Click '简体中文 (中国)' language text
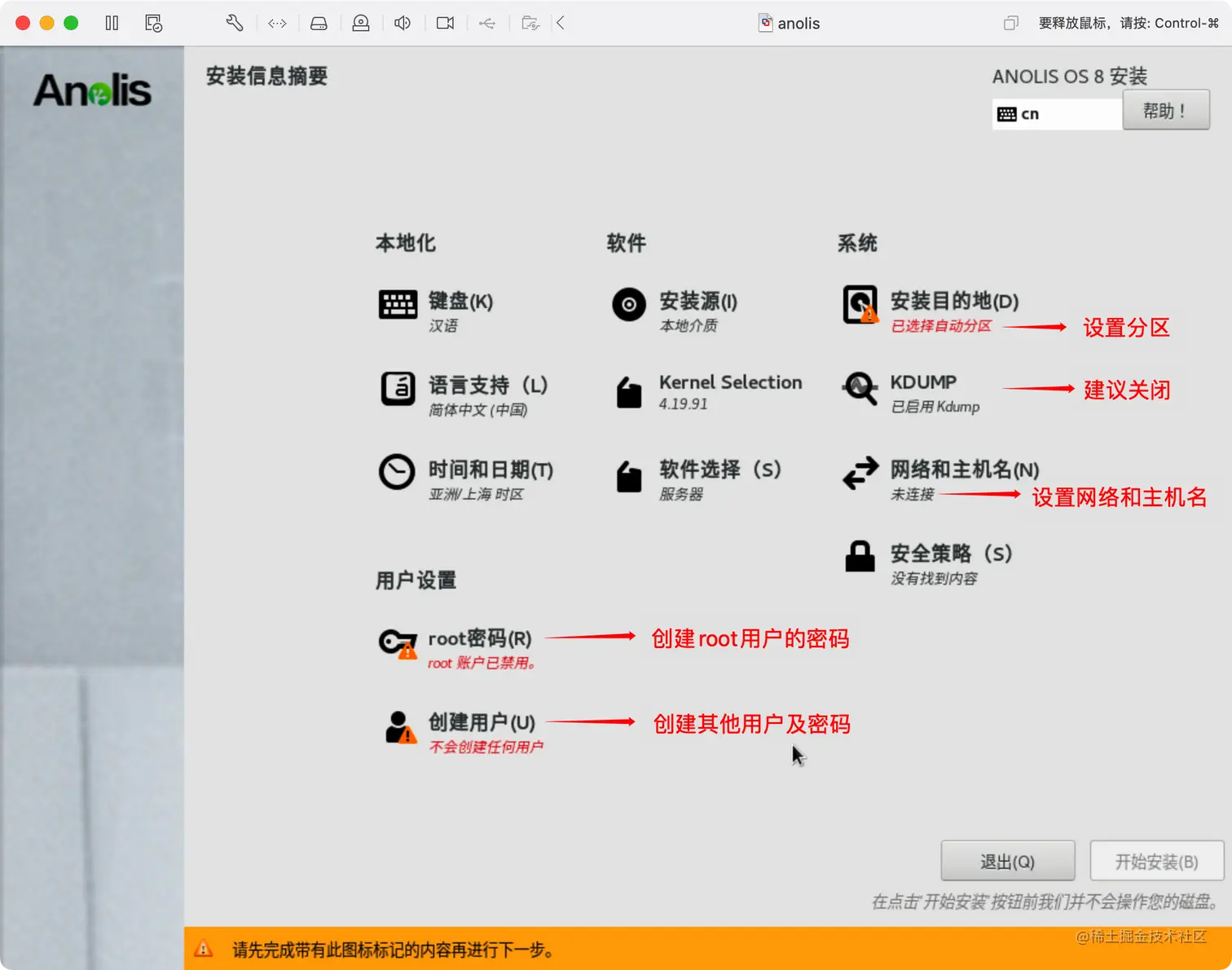 478,409
